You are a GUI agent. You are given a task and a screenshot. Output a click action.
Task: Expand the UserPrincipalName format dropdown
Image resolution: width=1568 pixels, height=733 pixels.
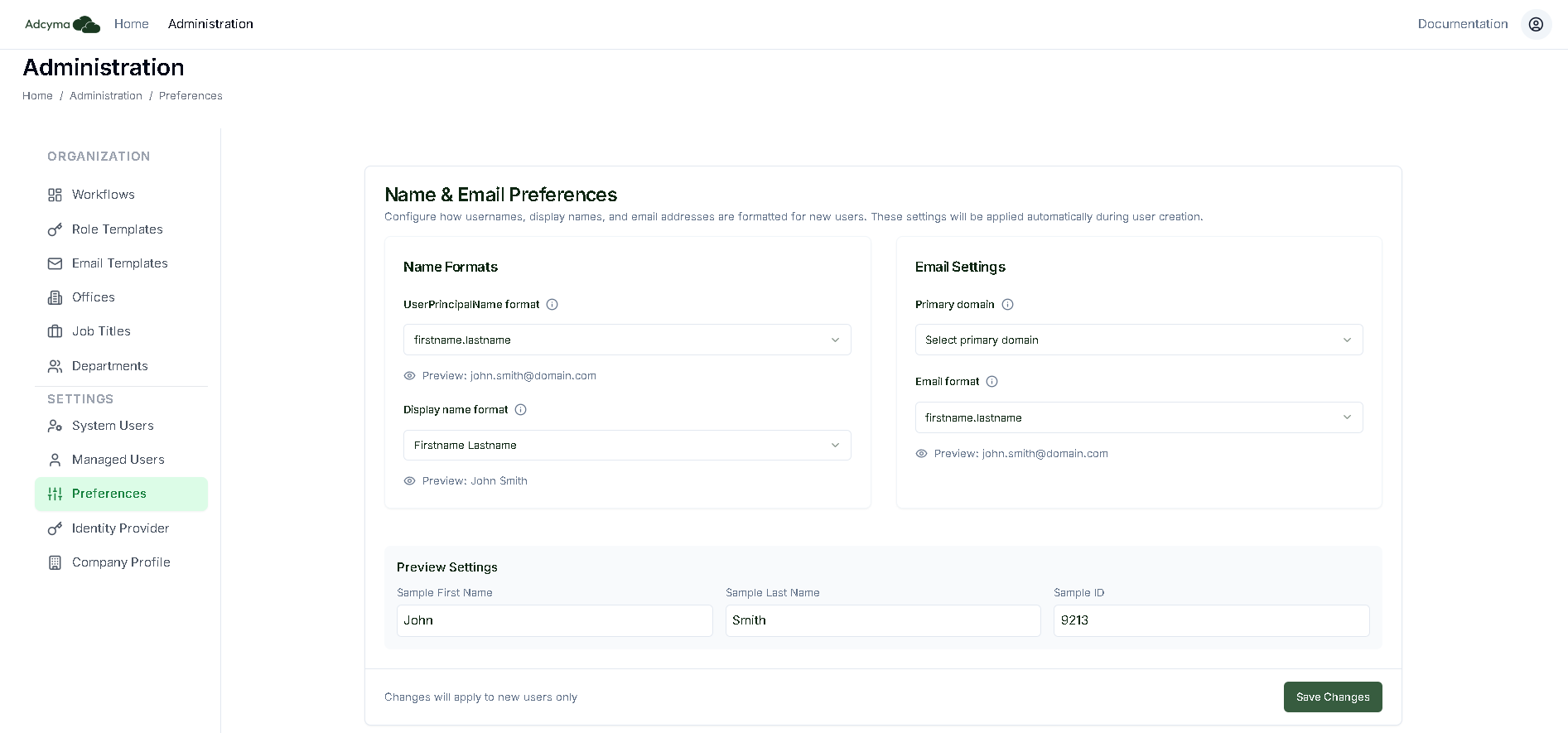(627, 340)
